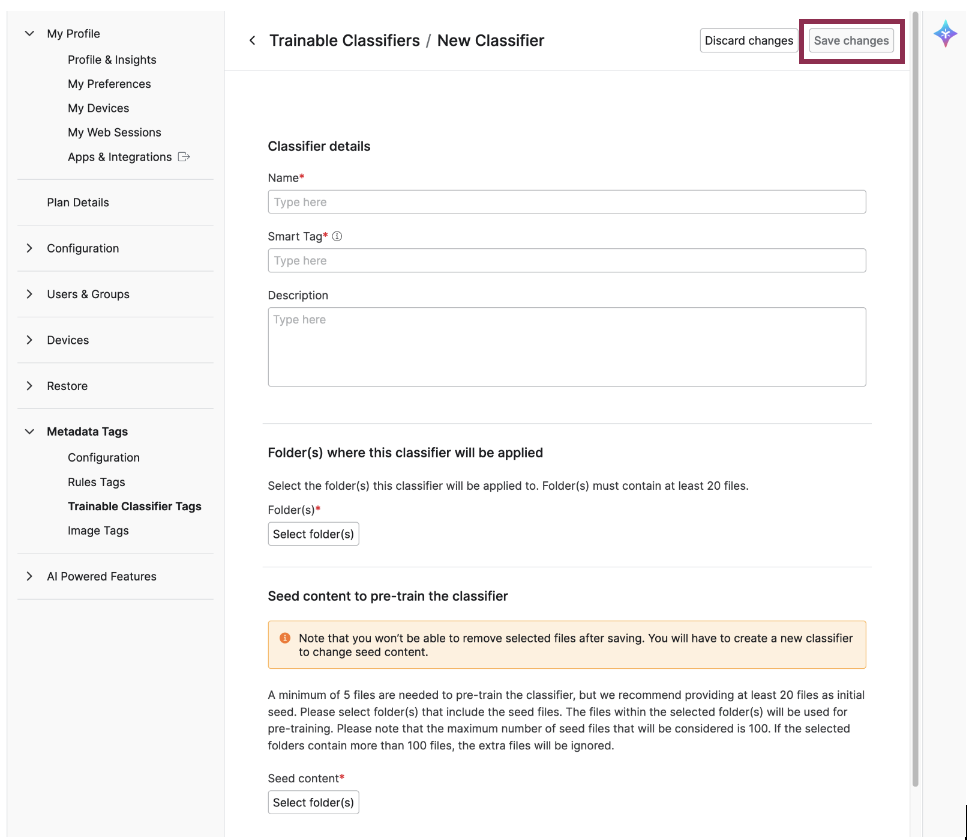Expand the Devices section
Viewport: 972px width, 840px height.
[68, 340]
